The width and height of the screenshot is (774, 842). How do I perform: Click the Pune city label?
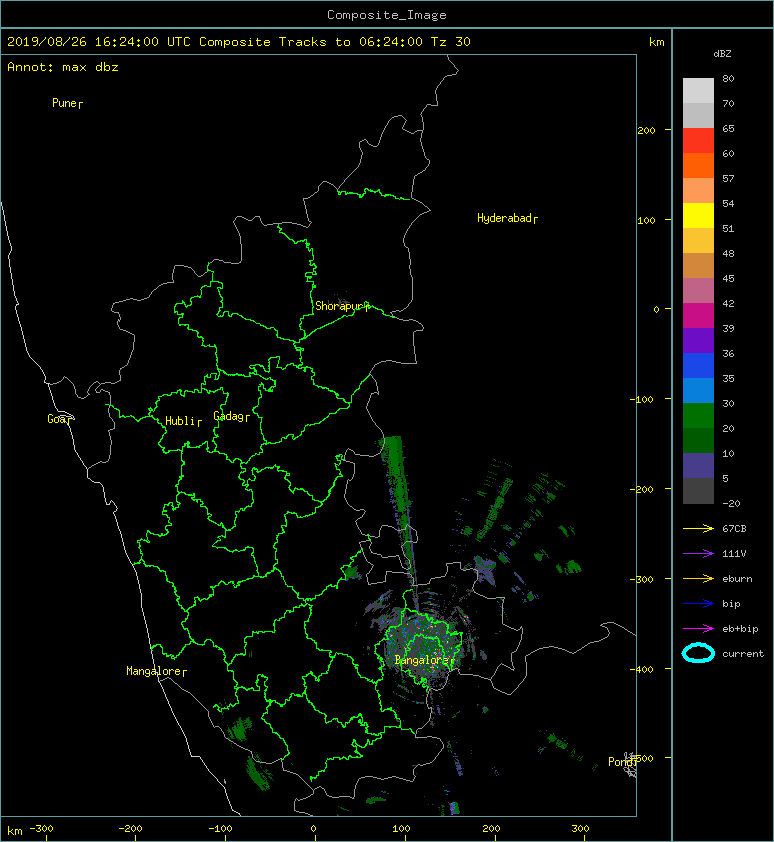64,103
